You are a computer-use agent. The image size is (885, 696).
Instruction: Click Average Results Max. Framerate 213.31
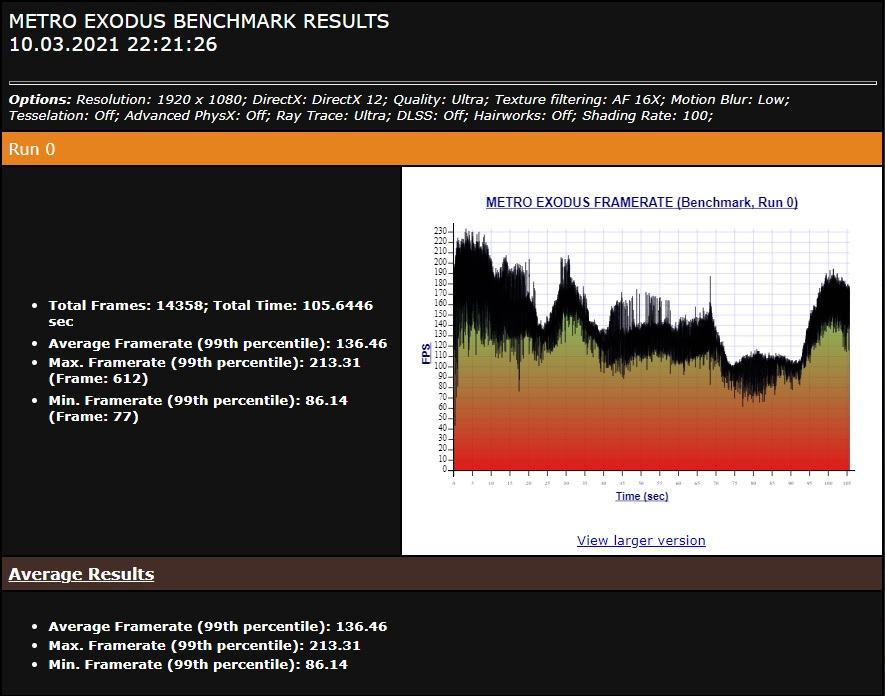click(x=204, y=645)
